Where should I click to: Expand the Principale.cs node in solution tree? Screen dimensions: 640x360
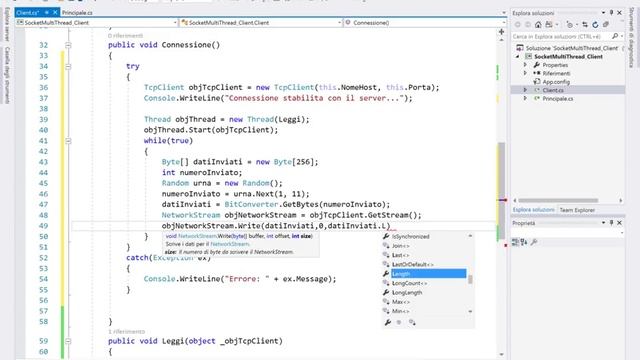click(526, 98)
